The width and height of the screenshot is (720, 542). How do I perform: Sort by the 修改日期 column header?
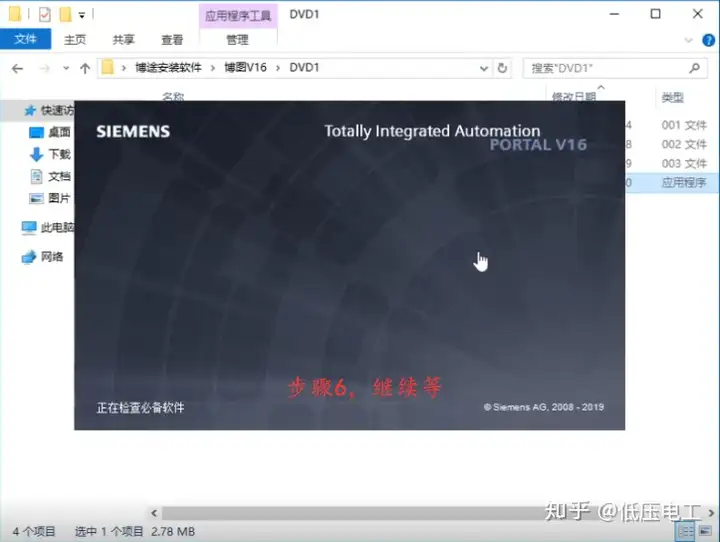(574, 97)
